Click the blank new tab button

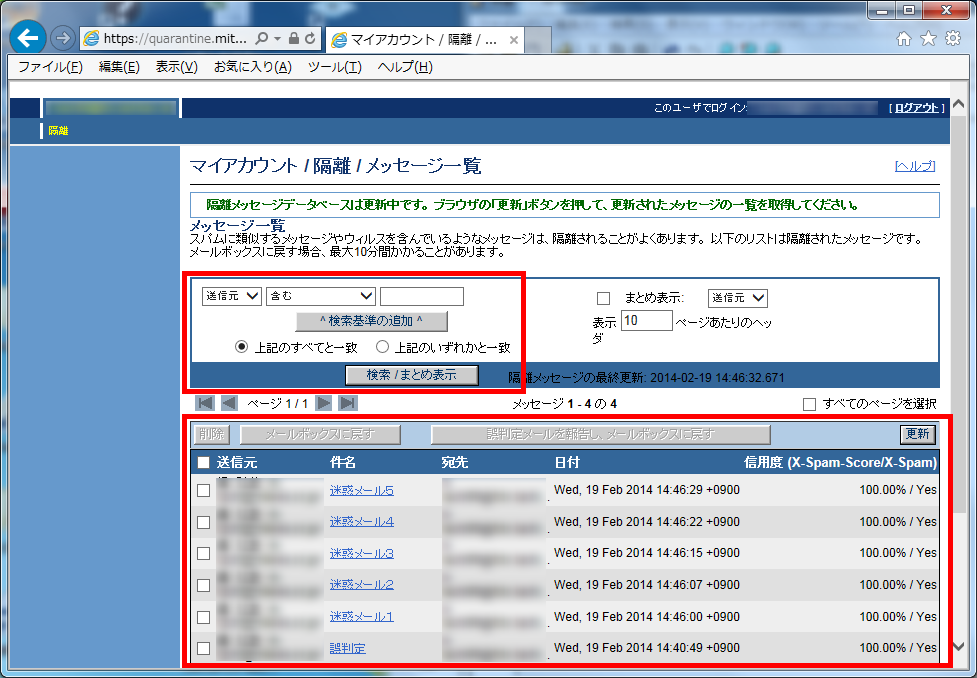(x=538, y=39)
